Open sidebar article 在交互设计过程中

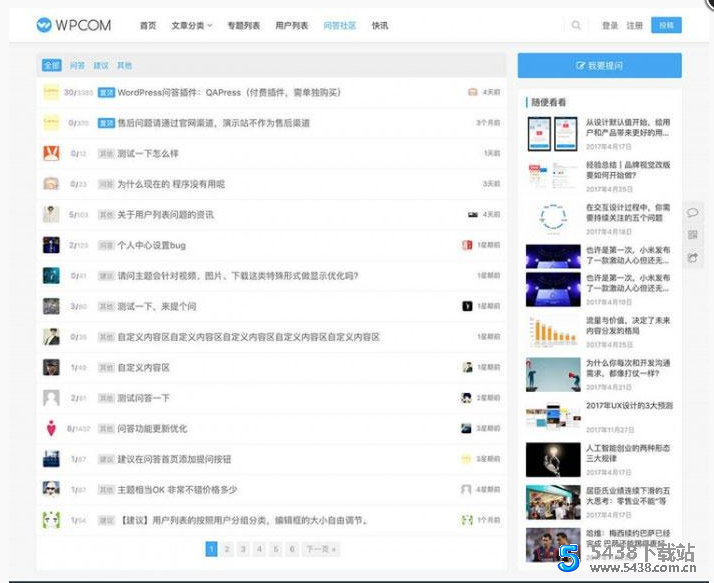click(x=628, y=213)
